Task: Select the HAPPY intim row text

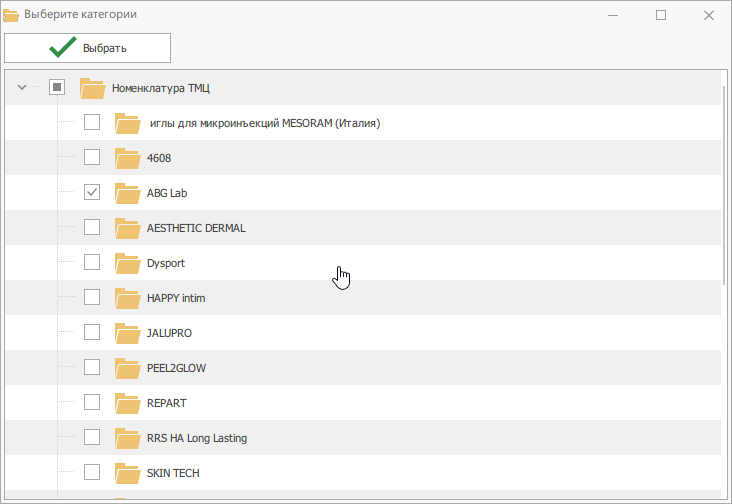Action: click(176, 298)
